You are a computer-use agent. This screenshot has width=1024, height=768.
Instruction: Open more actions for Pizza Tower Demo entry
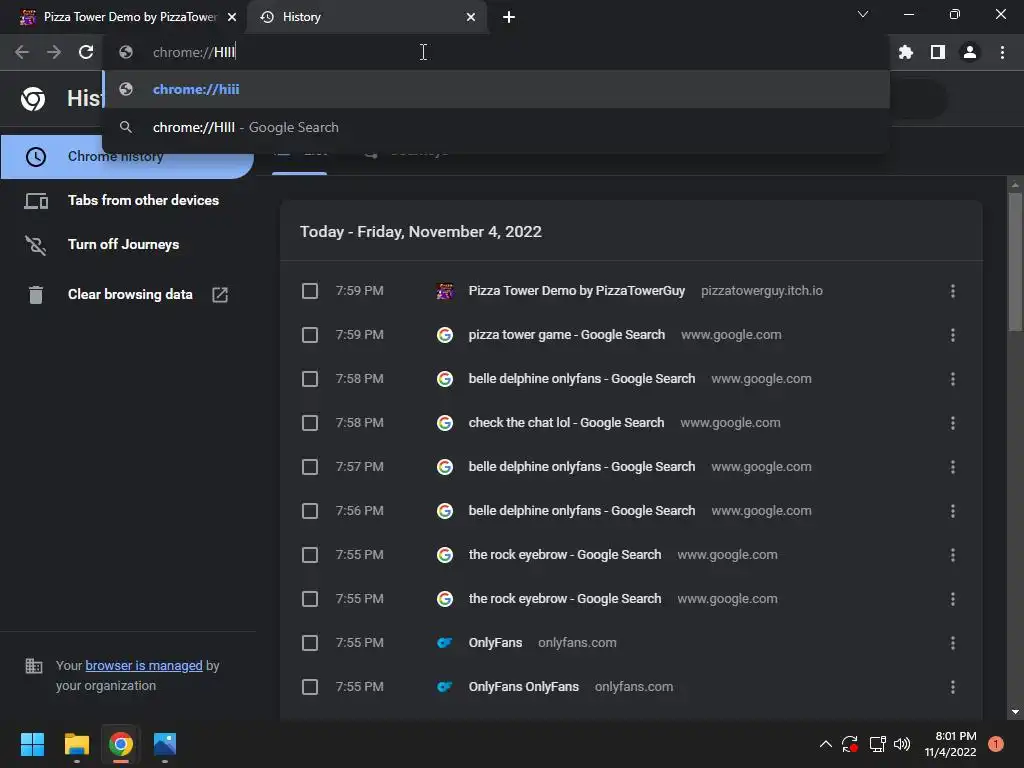click(x=953, y=291)
